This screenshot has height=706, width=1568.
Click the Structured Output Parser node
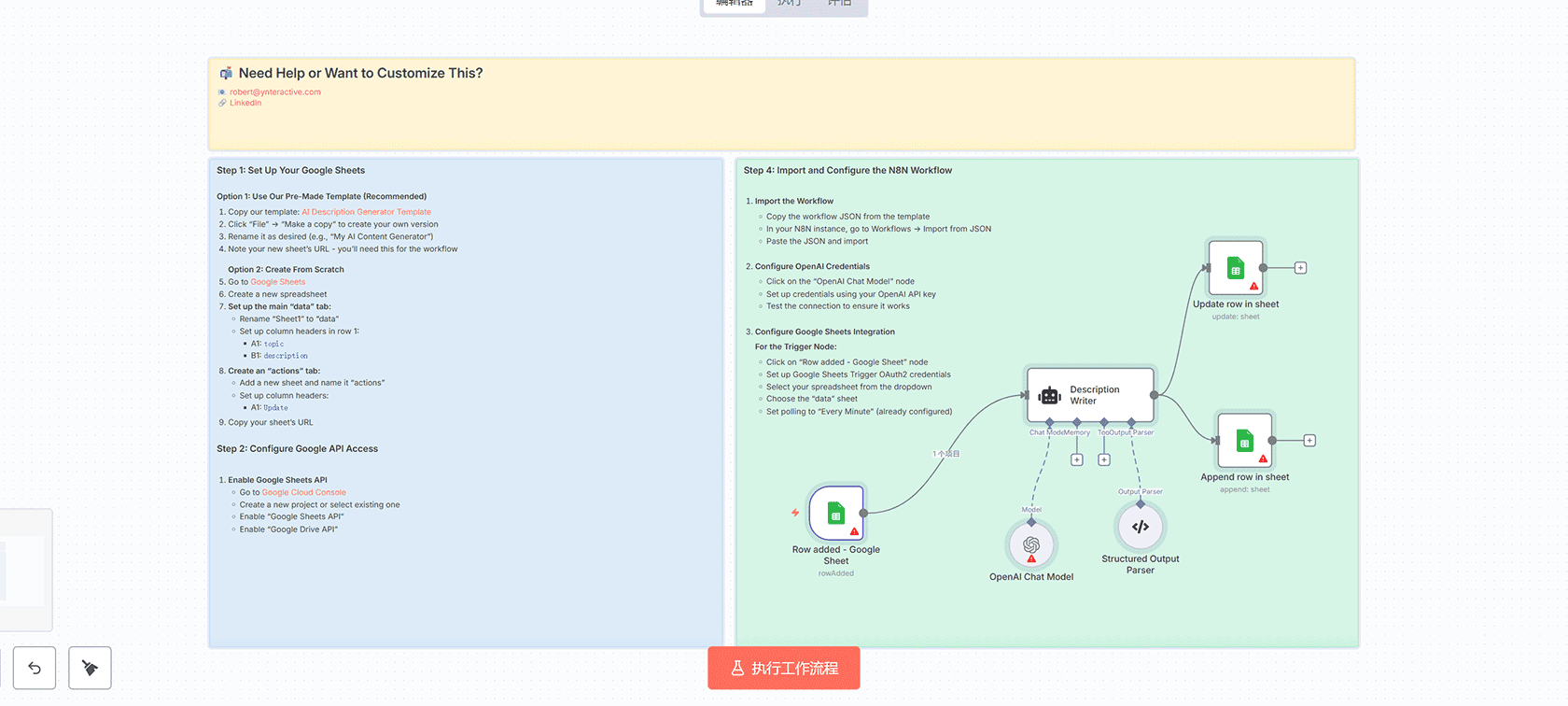pyautogui.click(x=1140, y=527)
